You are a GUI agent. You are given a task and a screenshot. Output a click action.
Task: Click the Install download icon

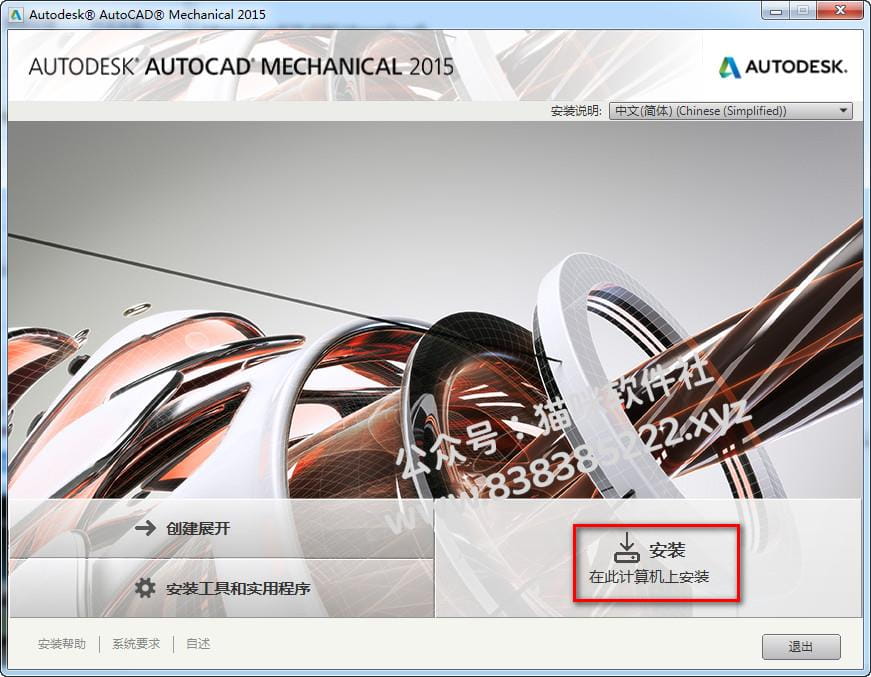(x=627, y=548)
